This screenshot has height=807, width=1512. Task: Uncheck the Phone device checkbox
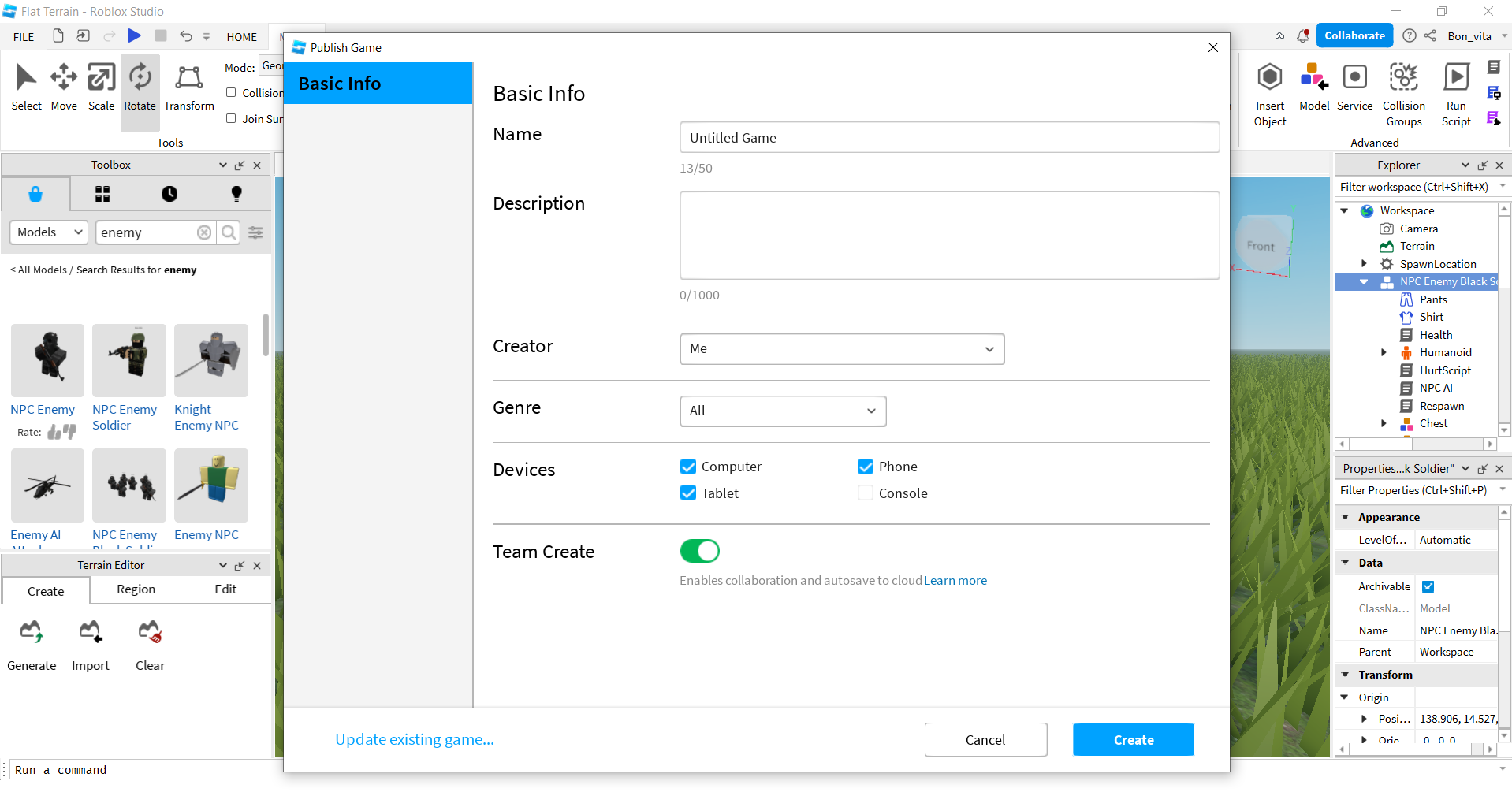(x=866, y=467)
